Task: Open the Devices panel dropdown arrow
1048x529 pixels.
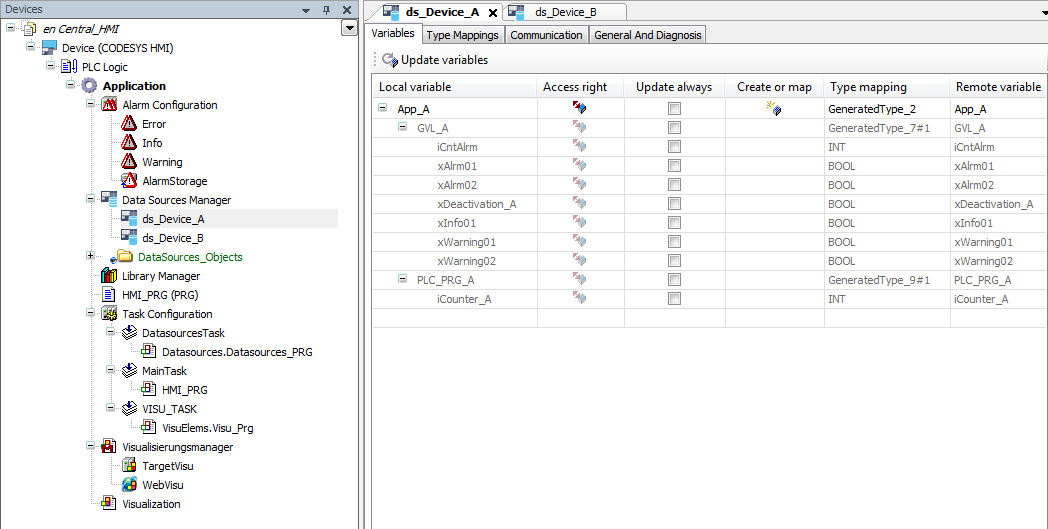Action: pyautogui.click(x=349, y=28)
